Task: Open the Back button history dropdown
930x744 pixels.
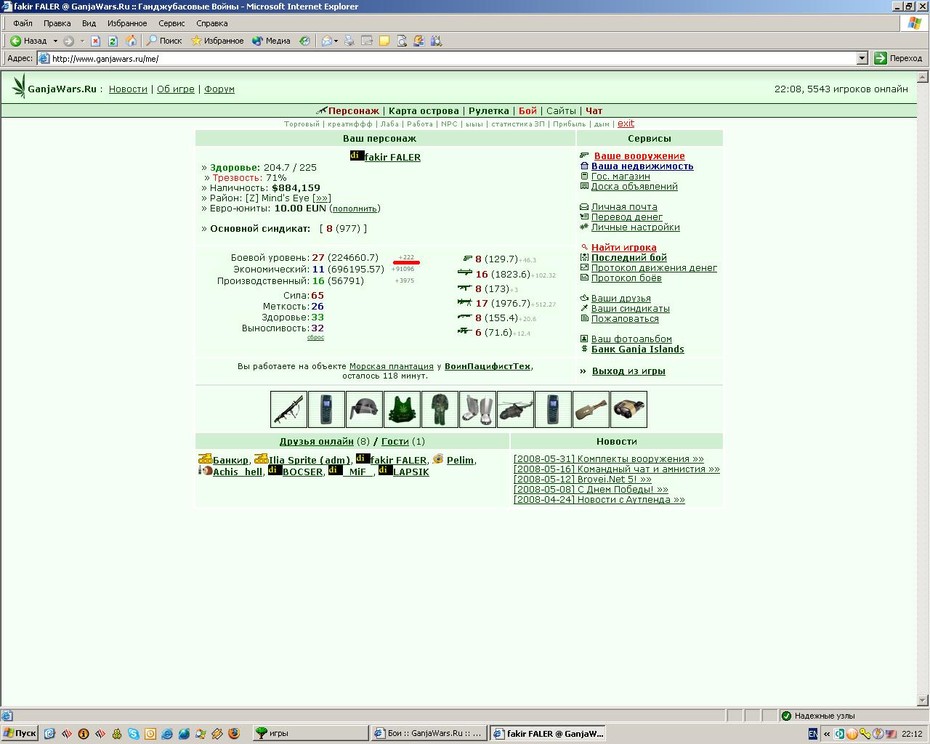Action: point(55,41)
